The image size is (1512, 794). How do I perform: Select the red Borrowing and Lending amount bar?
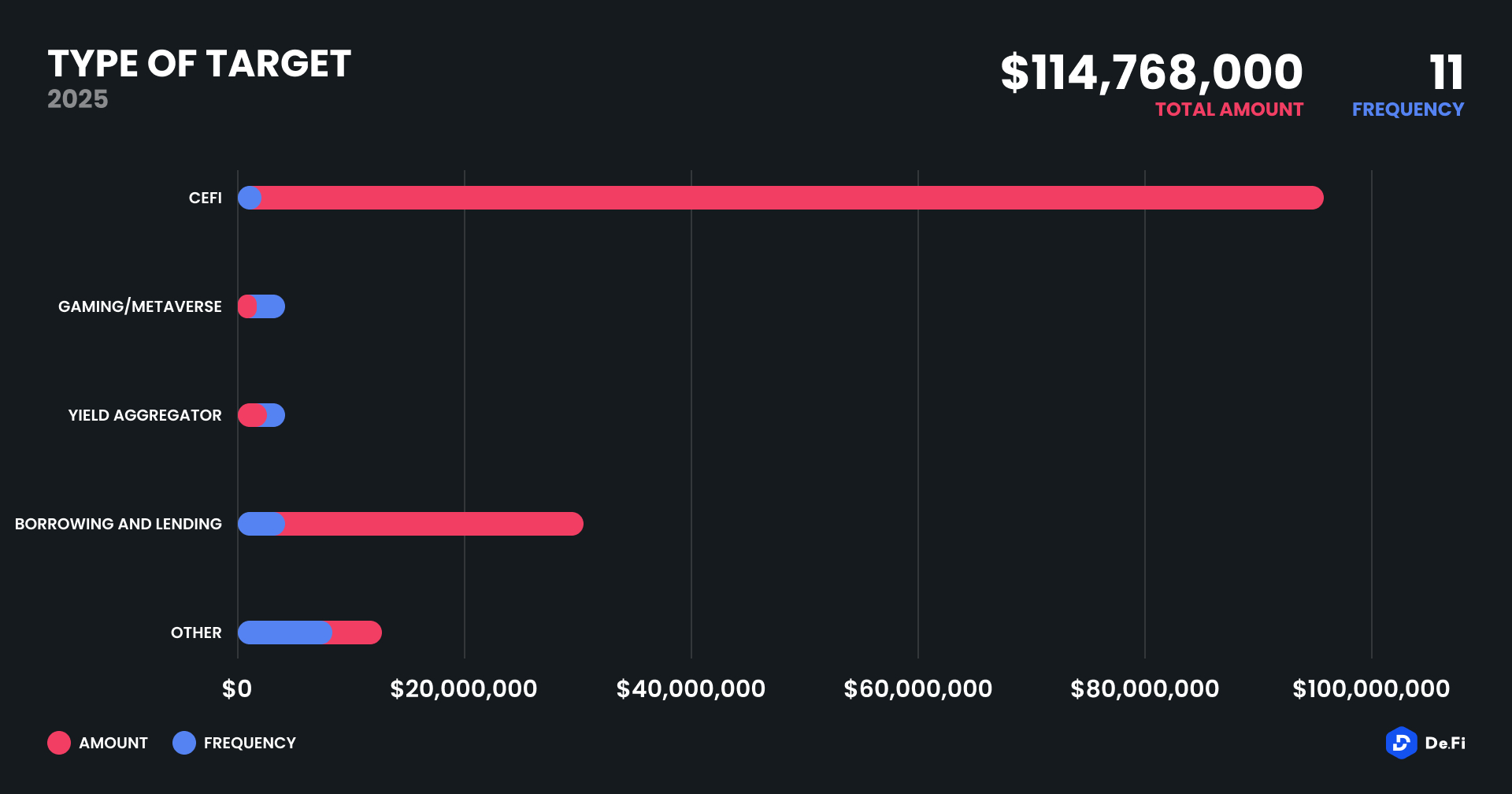coord(433,524)
